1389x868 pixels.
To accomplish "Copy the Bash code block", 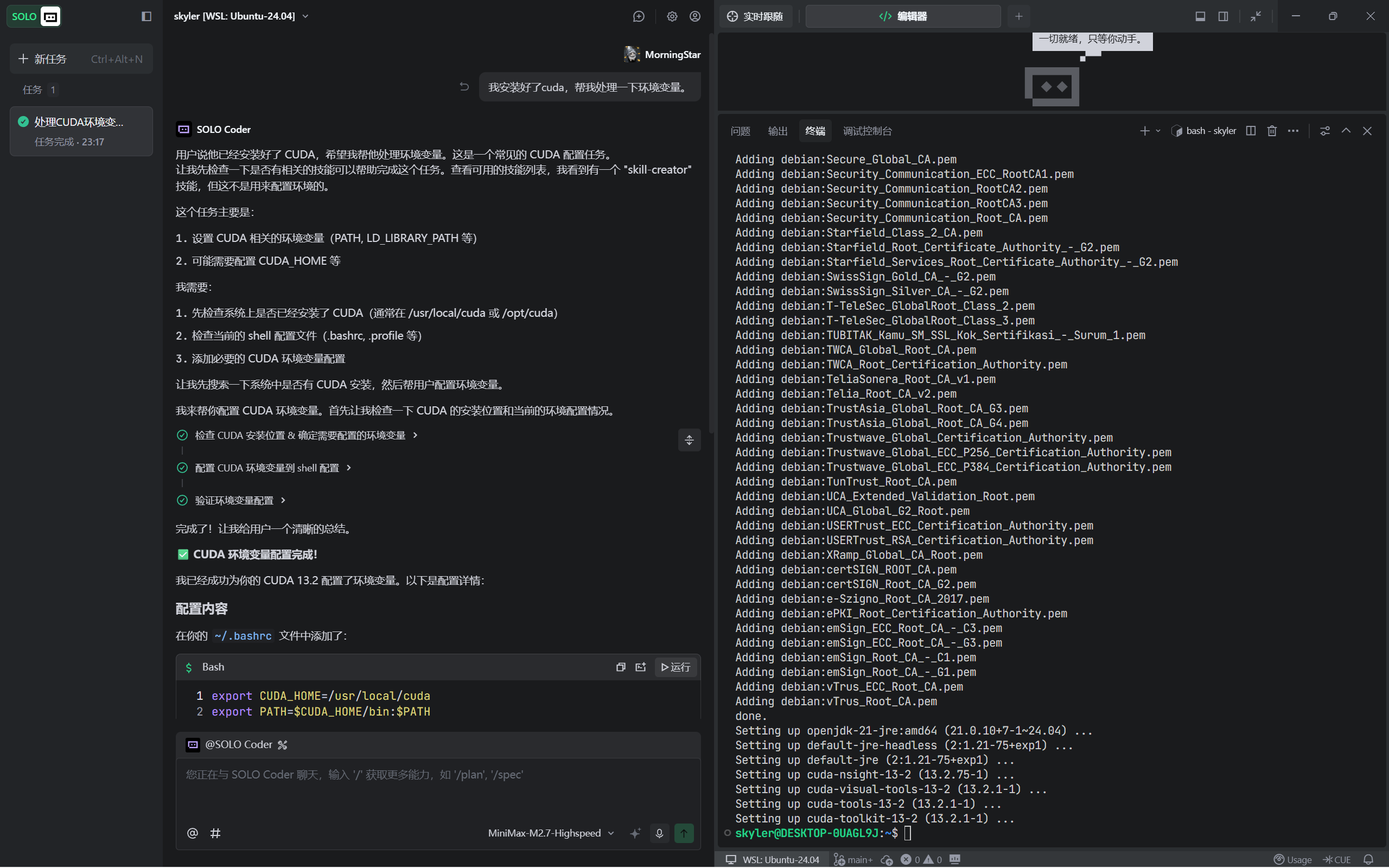I will [621, 667].
